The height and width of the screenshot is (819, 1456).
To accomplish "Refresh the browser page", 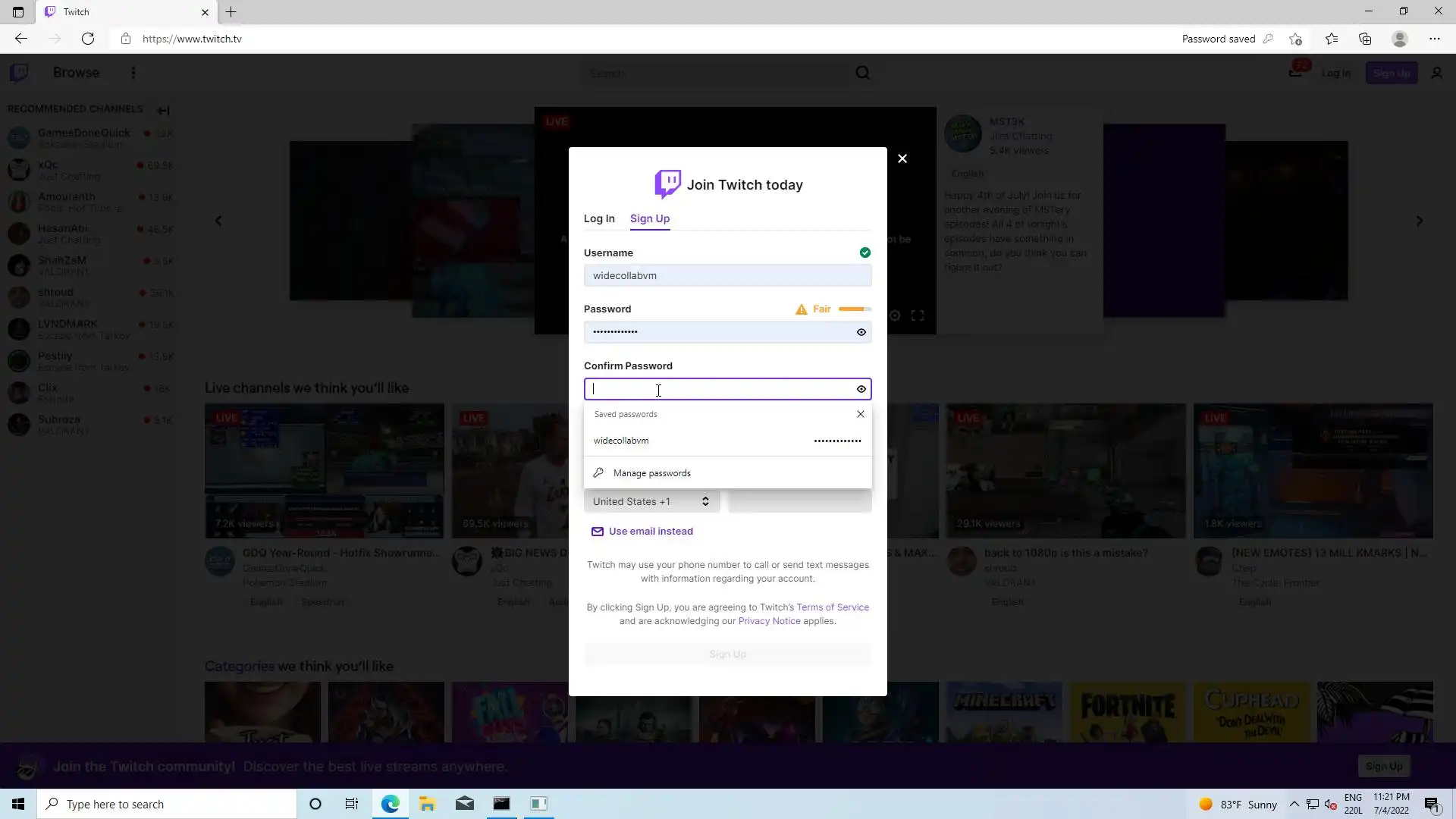I will coord(88,39).
